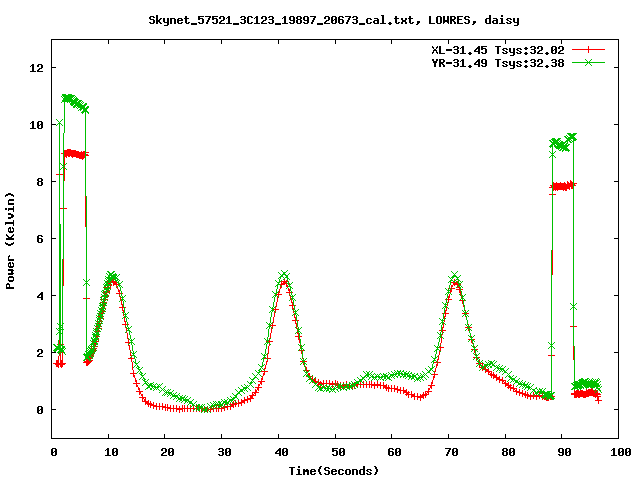This screenshot has height=480, width=640.
Task: Click the y-axis tick label 10
Action: [x=37, y=125]
